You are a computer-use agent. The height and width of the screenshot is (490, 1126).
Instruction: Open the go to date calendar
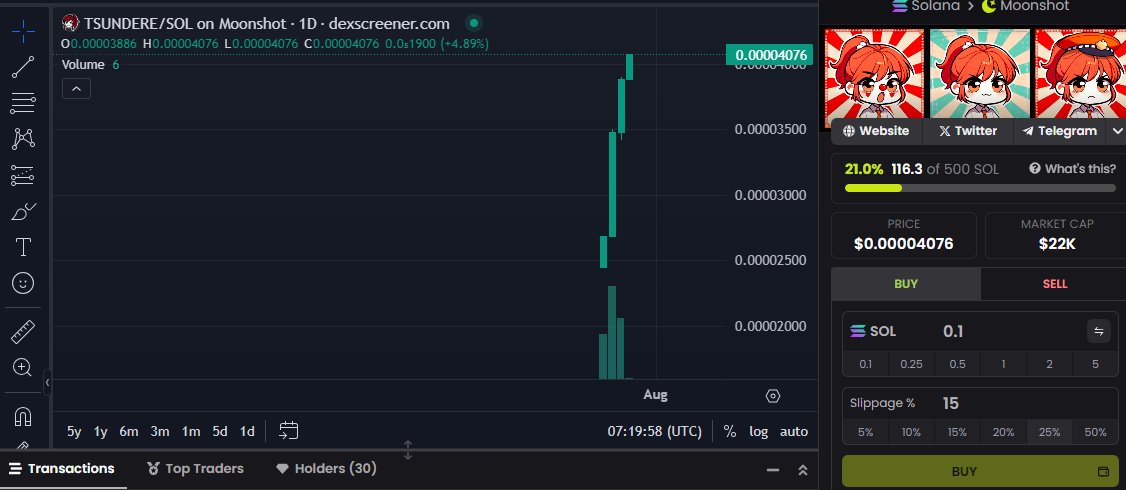coord(289,431)
